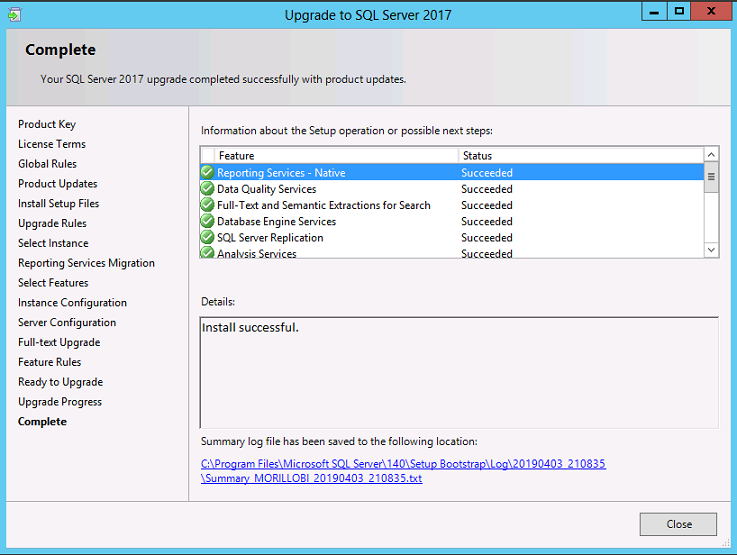Click the Global Rules step
737x555 pixels.
pos(47,164)
